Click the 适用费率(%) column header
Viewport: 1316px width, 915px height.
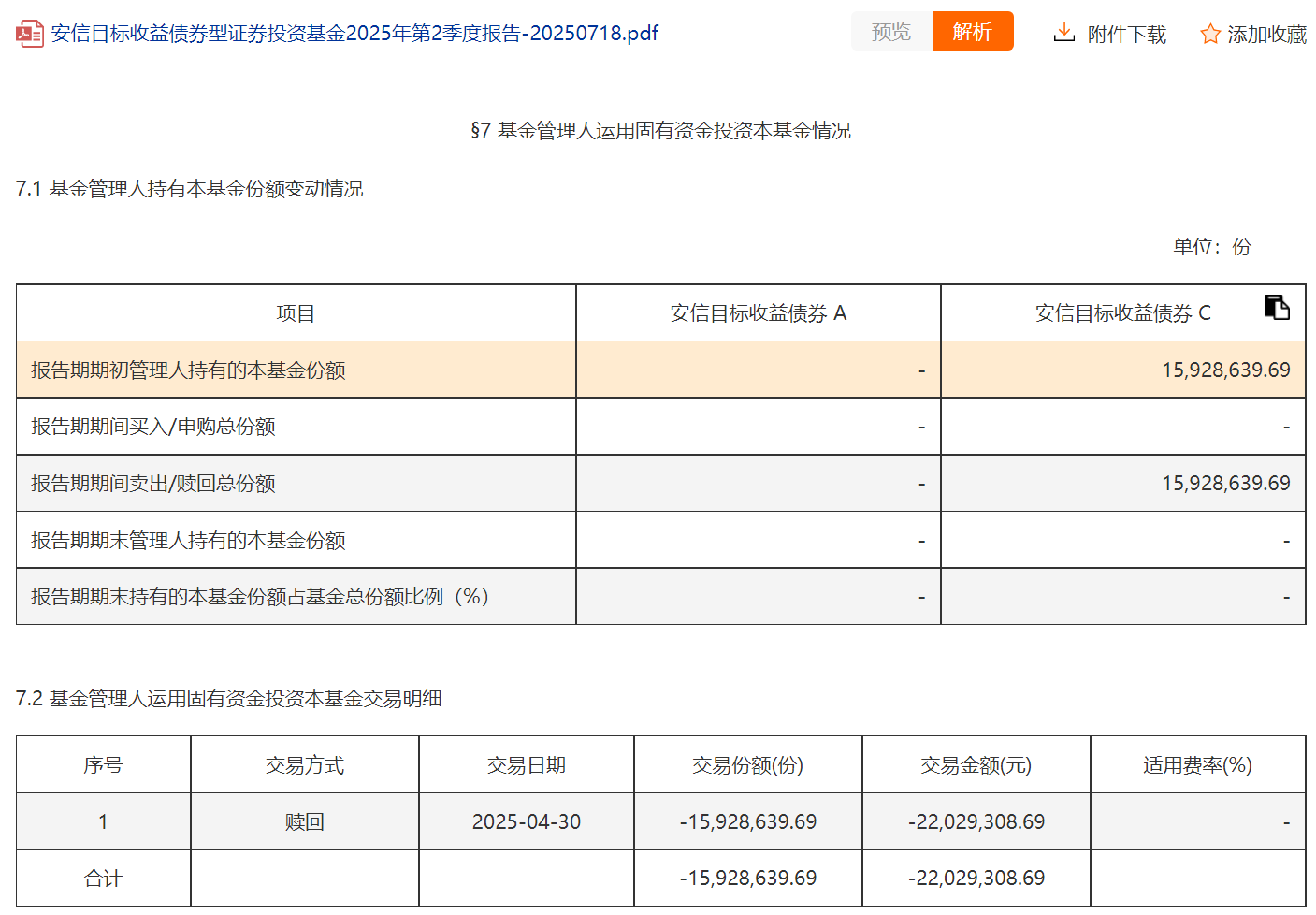click(x=1198, y=765)
